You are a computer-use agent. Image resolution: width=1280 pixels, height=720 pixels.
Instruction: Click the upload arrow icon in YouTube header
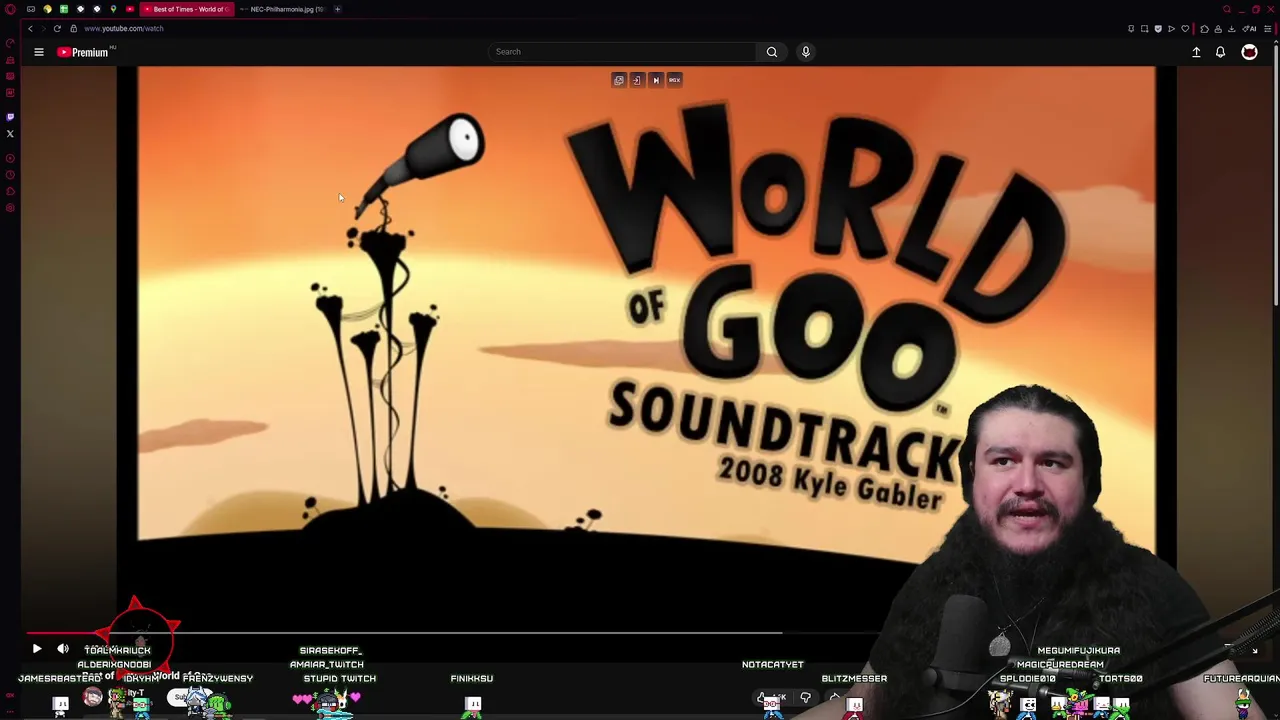[x=1196, y=52]
